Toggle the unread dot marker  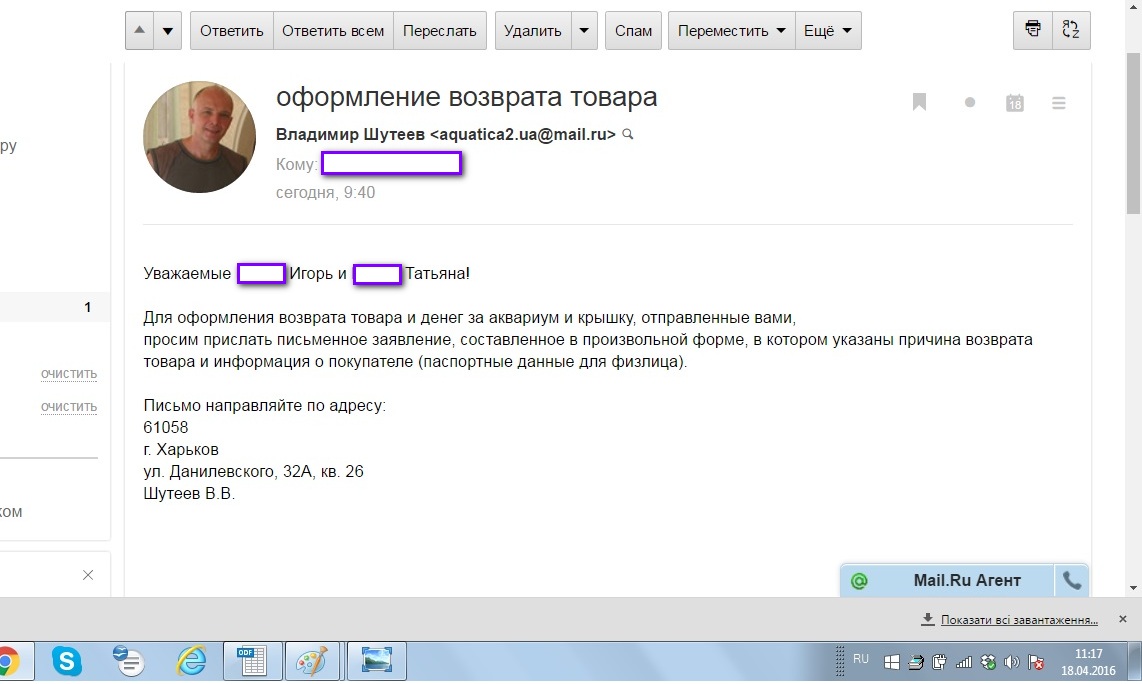969,102
